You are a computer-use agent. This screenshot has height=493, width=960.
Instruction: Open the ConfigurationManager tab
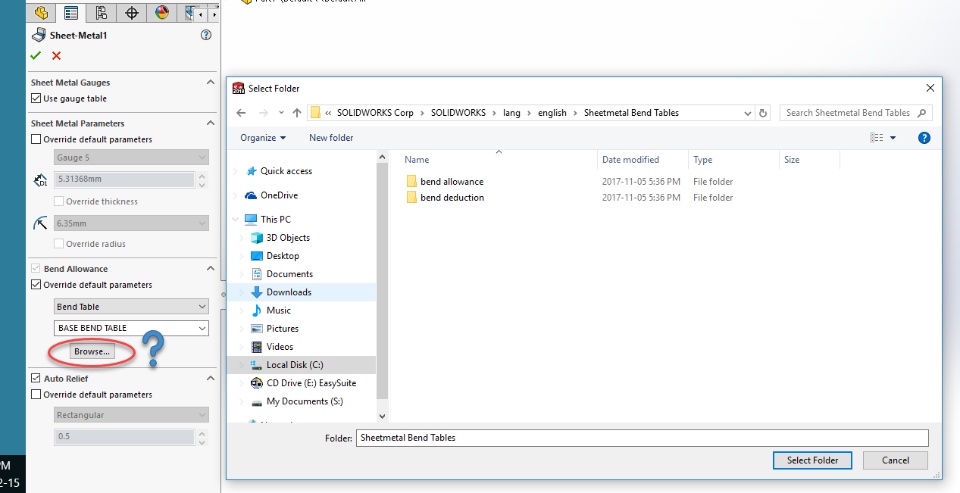point(102,12)
